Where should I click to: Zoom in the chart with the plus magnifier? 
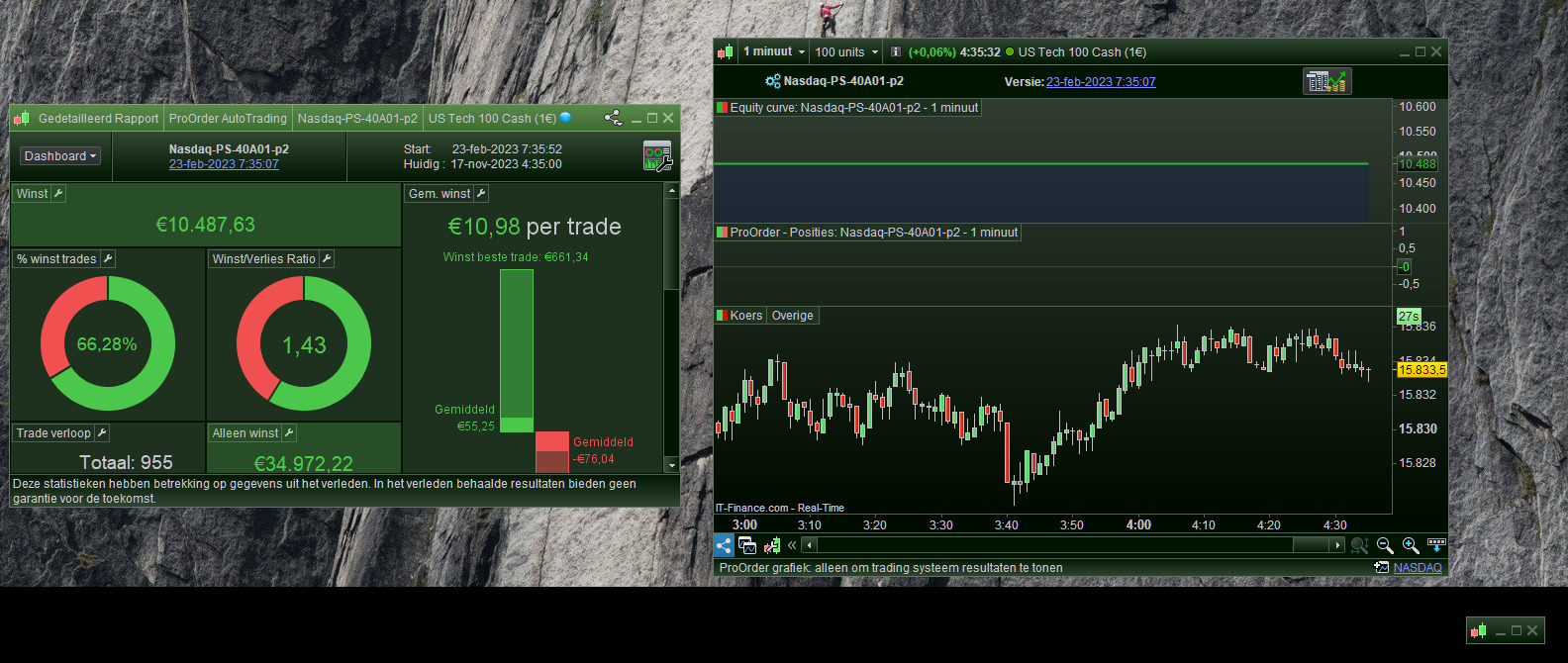1411,545
